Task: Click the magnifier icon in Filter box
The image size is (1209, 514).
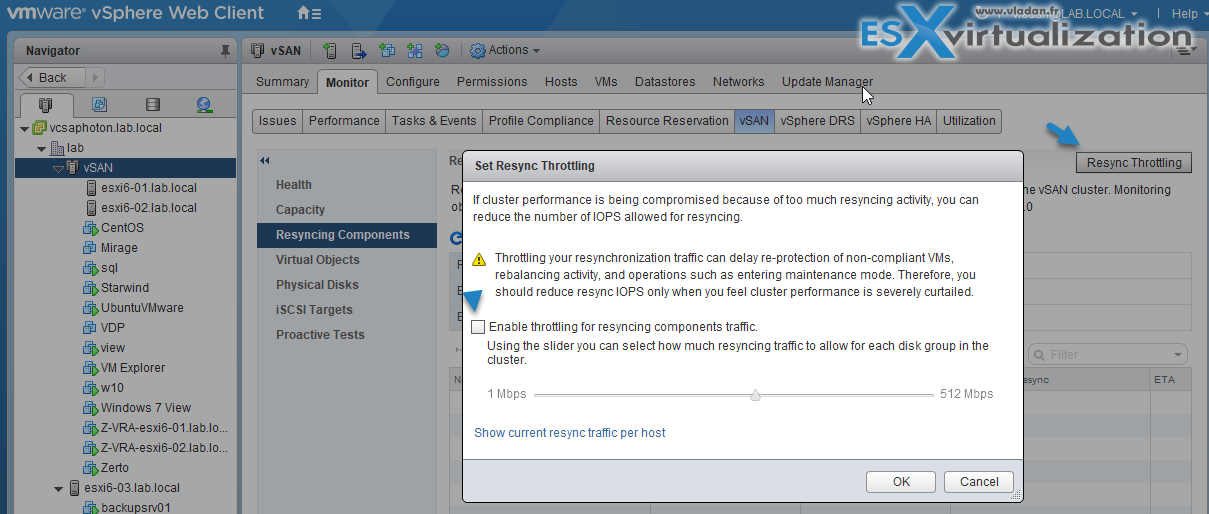Action: tap(1040, 355)
